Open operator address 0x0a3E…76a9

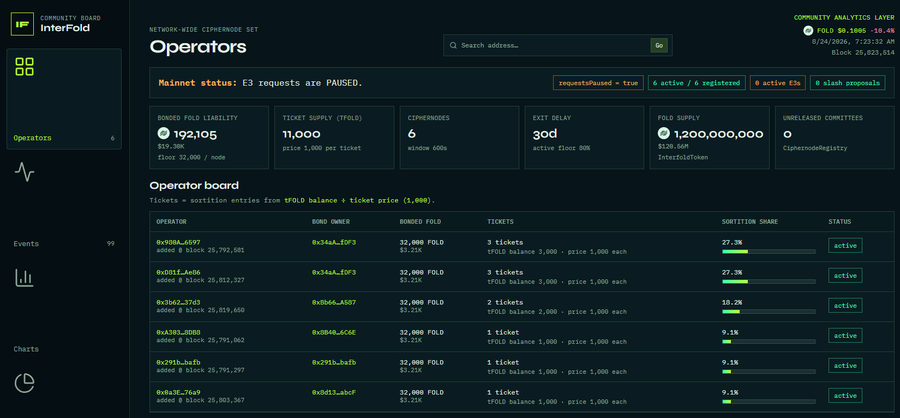click(x=179, y=392)
